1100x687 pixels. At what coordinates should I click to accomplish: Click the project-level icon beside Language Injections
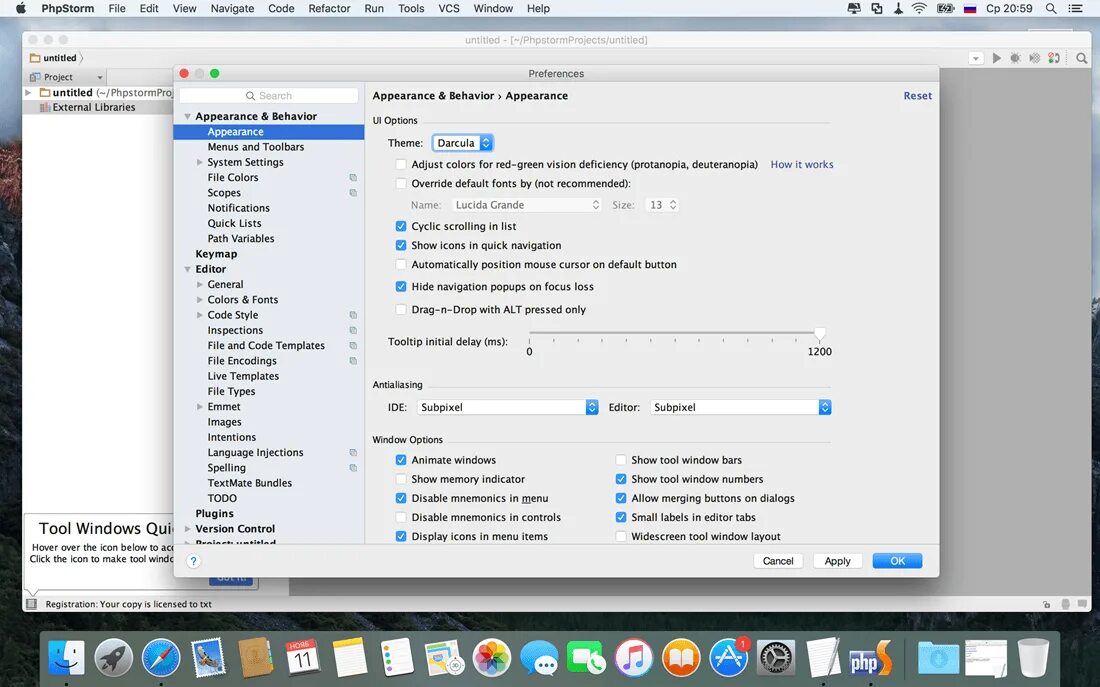pos(353,453)
